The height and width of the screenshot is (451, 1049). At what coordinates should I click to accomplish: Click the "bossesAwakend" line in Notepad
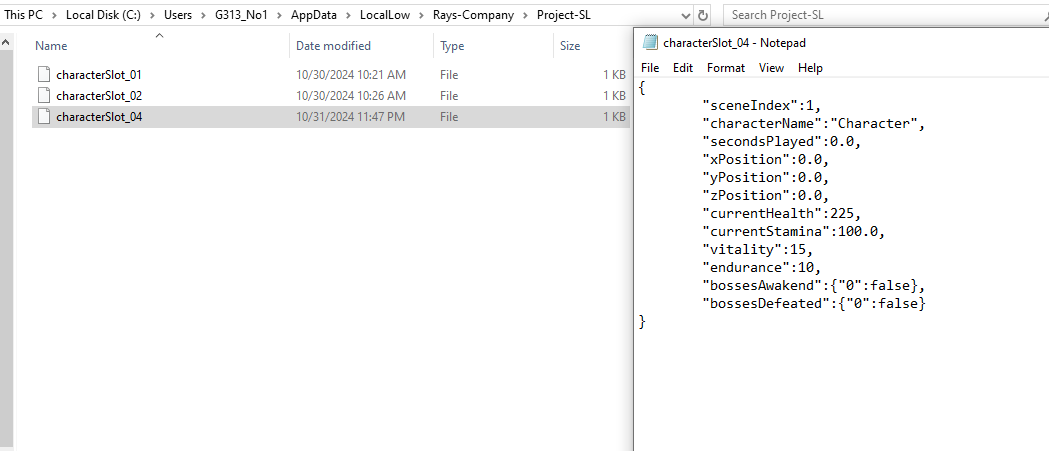coord(814,286)
